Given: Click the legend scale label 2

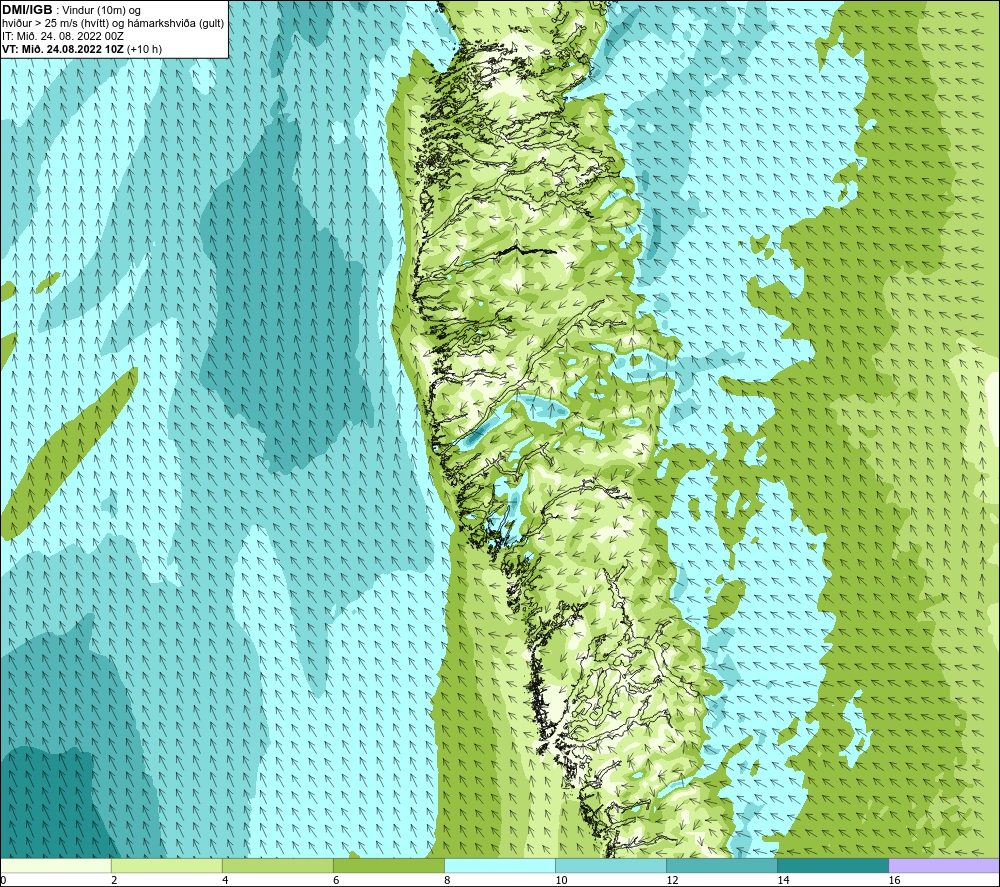Looking at the screenshot, I should [x=114, y=880].
